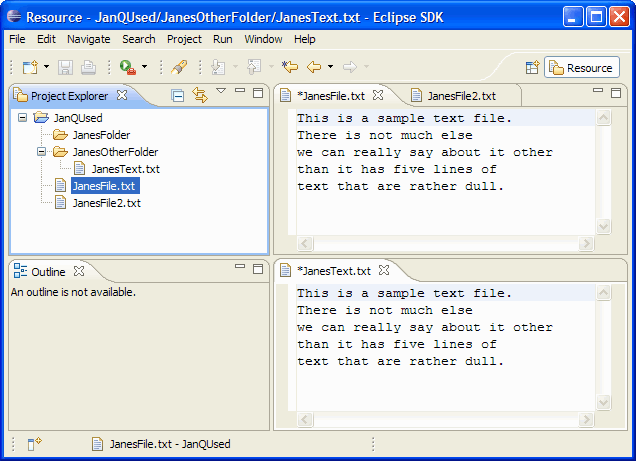Close the Project Explorer view
The width and height of the screenshot is (636, 461).
122,95
